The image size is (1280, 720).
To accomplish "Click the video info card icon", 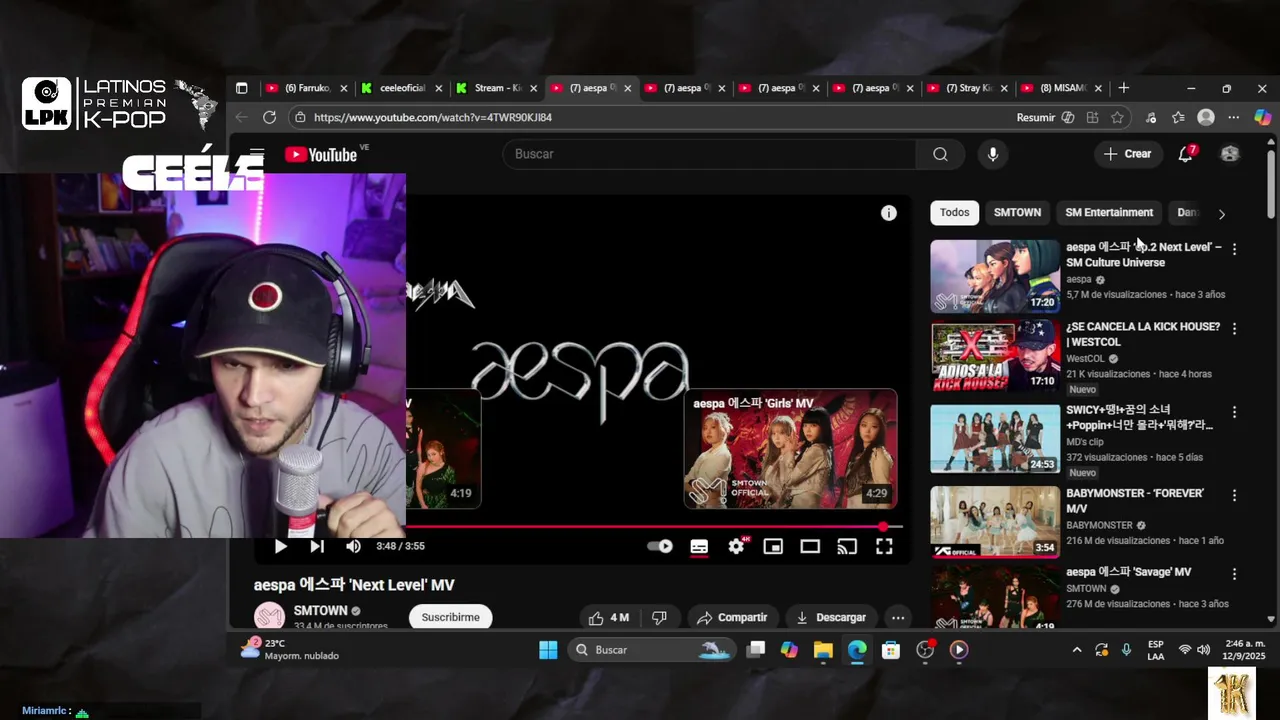I will point(889,213).
